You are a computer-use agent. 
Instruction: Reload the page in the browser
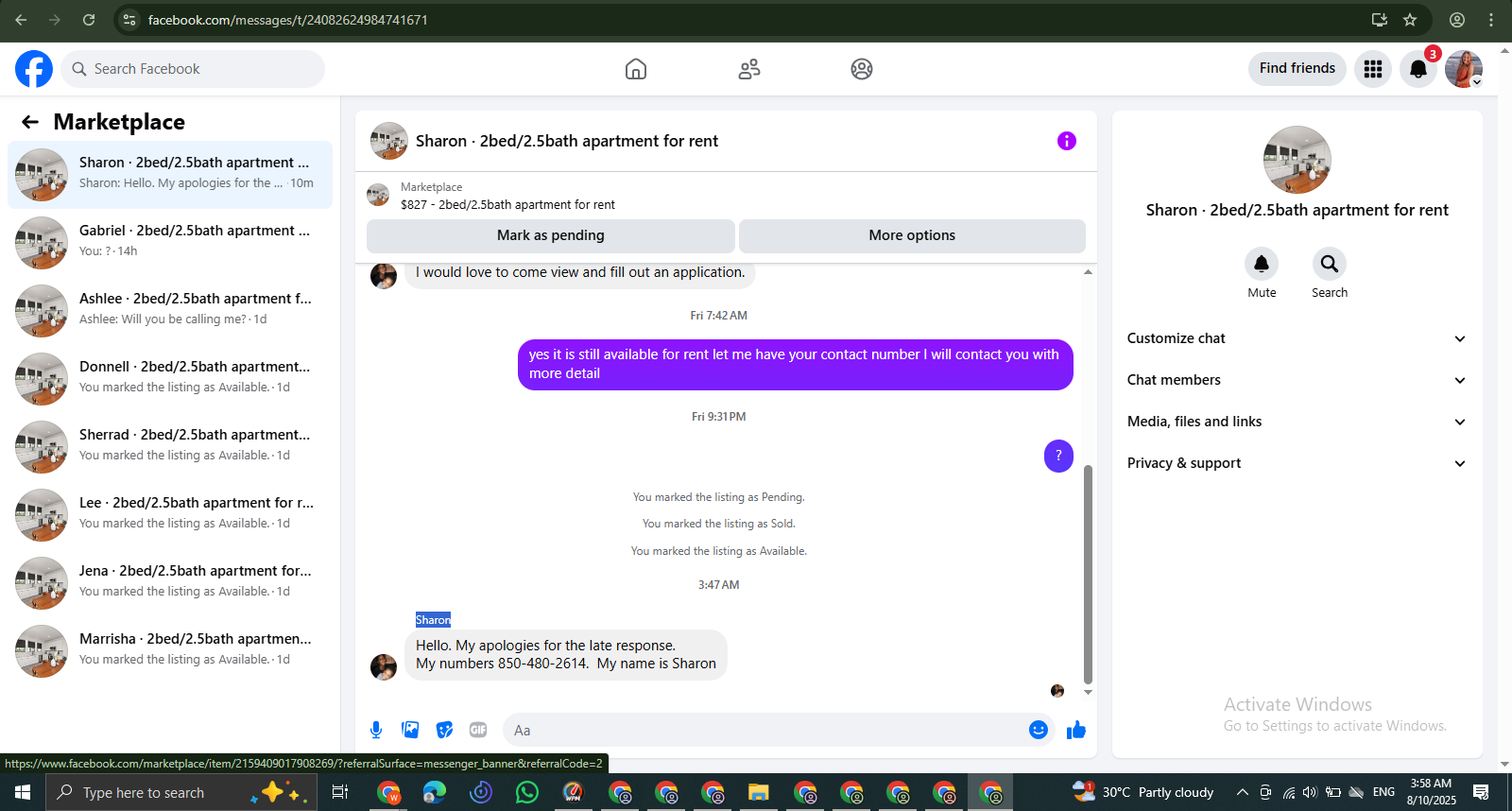click(x=89, y=20)
